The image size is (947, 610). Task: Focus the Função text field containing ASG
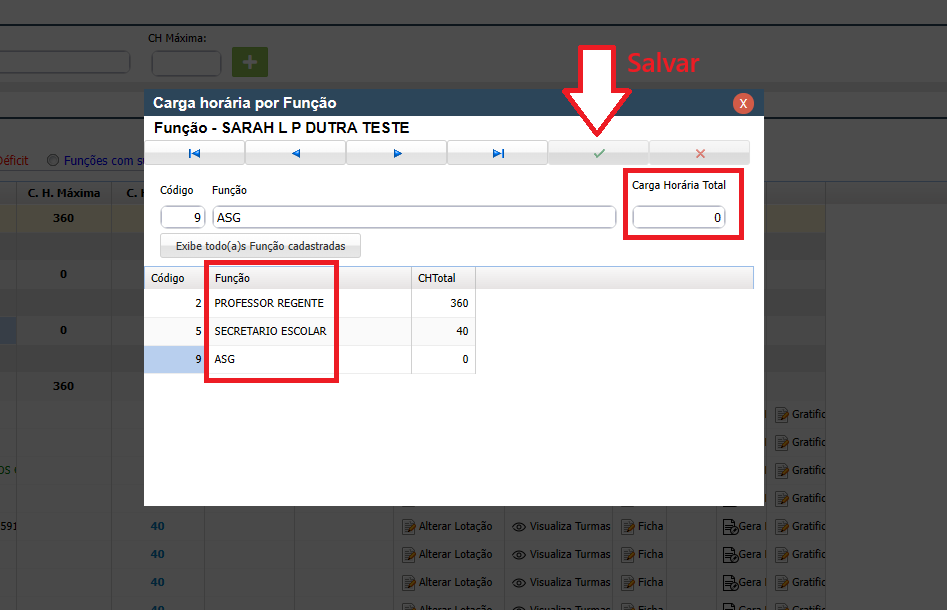[414, 217]
